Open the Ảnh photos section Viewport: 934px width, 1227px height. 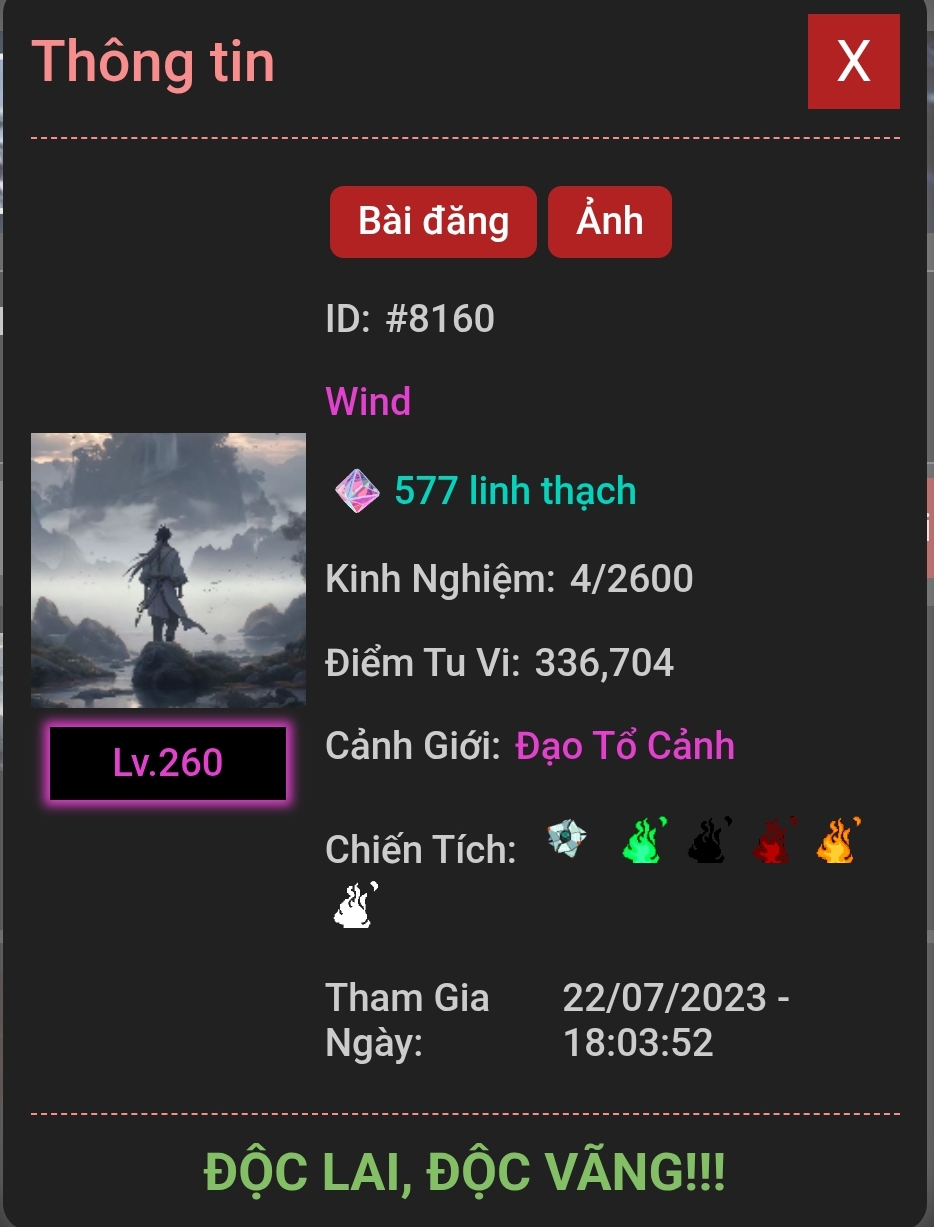610,222
